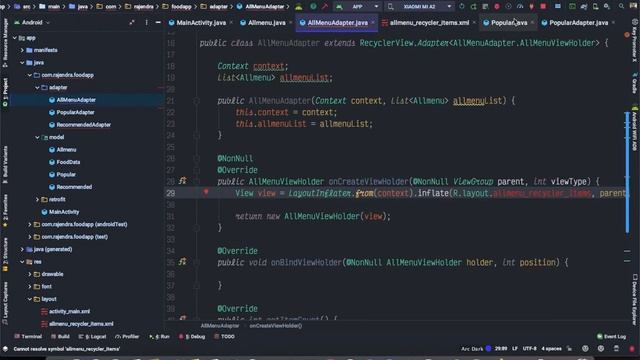
Task: Click the select opened file target icon
Action: click(x=132, y=23)
